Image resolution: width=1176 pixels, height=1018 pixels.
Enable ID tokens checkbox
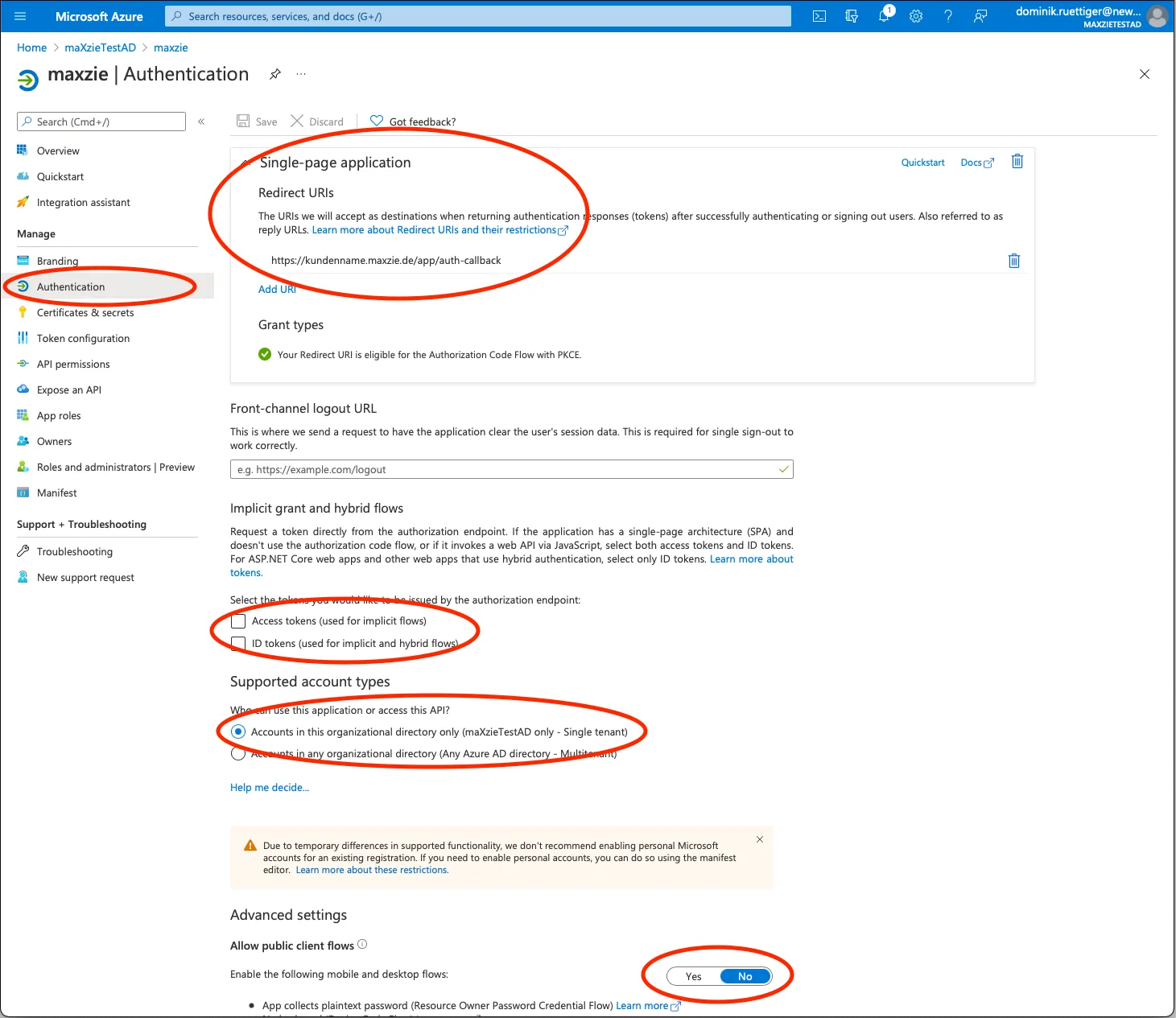tap(238, 644)
